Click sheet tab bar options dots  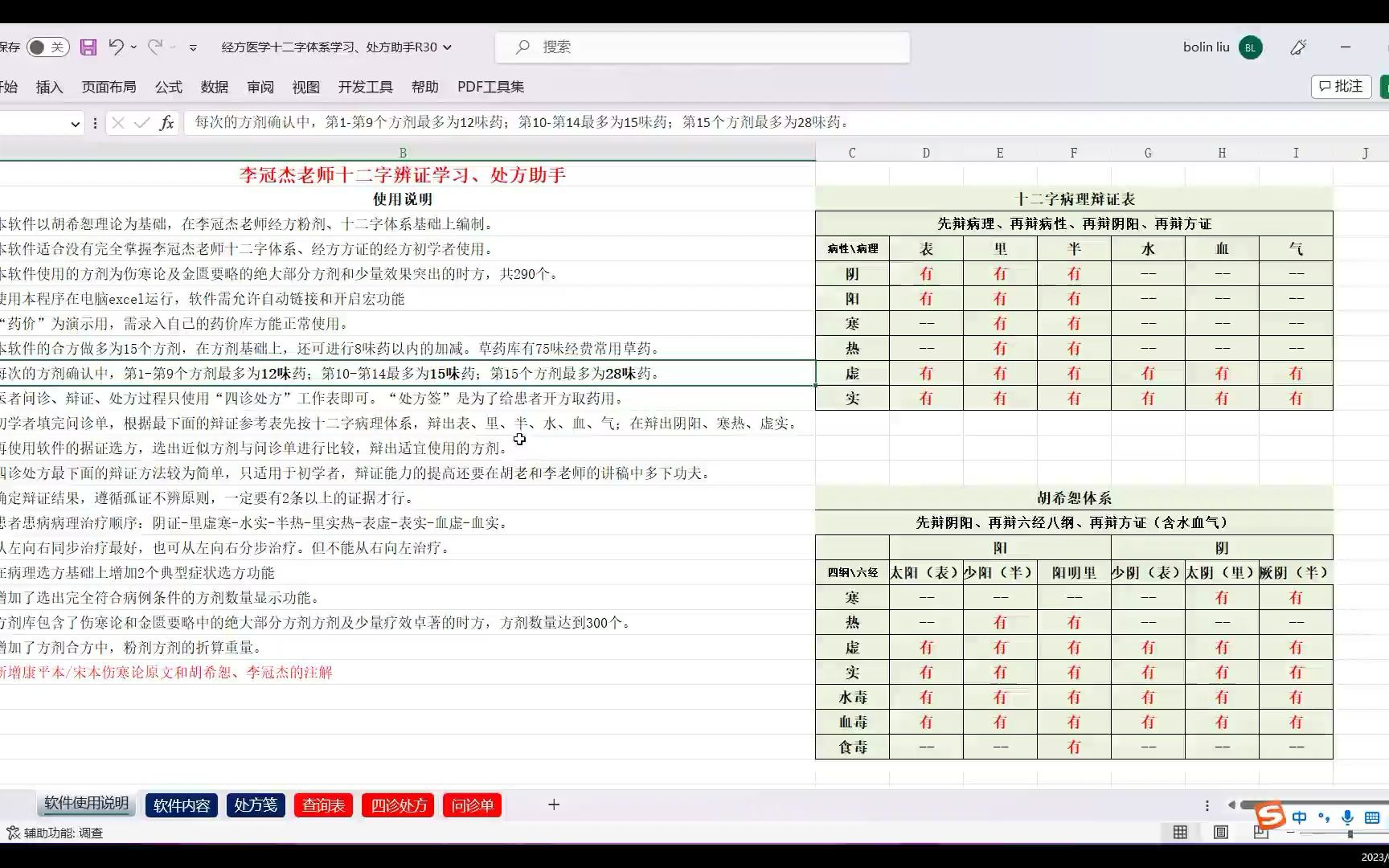tap(1207, 805)
